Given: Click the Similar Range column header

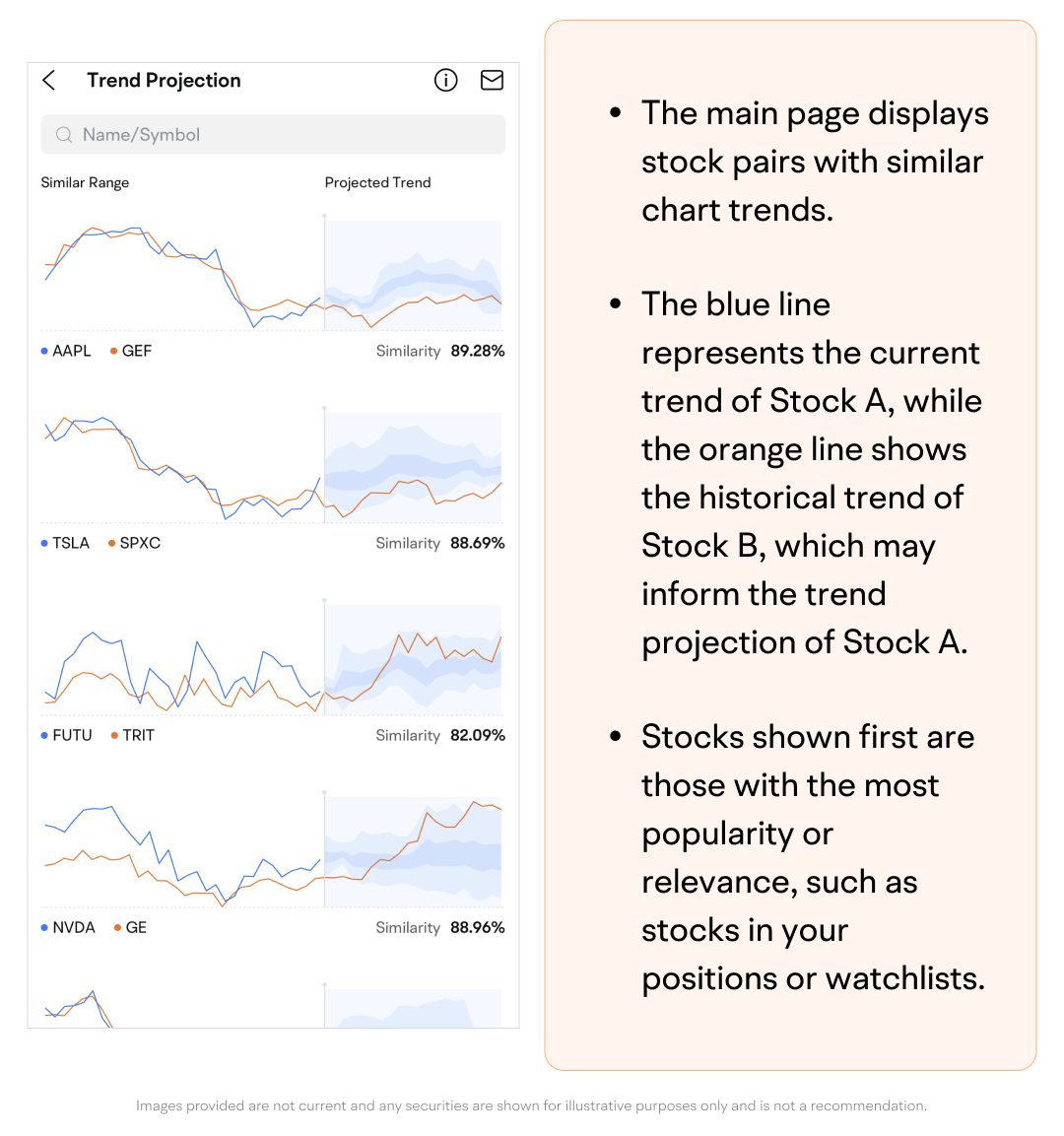Looking at the screenshot, I should tap(85, 182).
